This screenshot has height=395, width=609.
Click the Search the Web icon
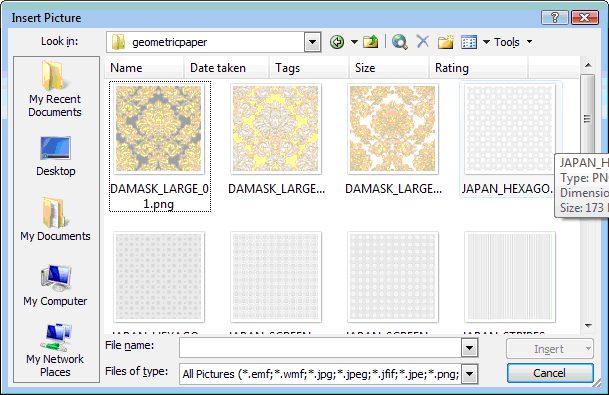point(400,42)
